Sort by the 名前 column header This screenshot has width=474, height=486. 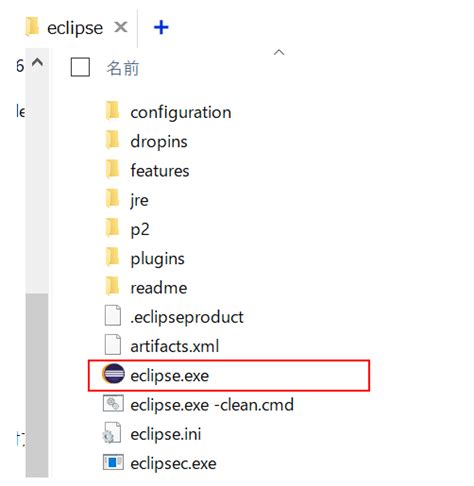(x=123, y=68)
